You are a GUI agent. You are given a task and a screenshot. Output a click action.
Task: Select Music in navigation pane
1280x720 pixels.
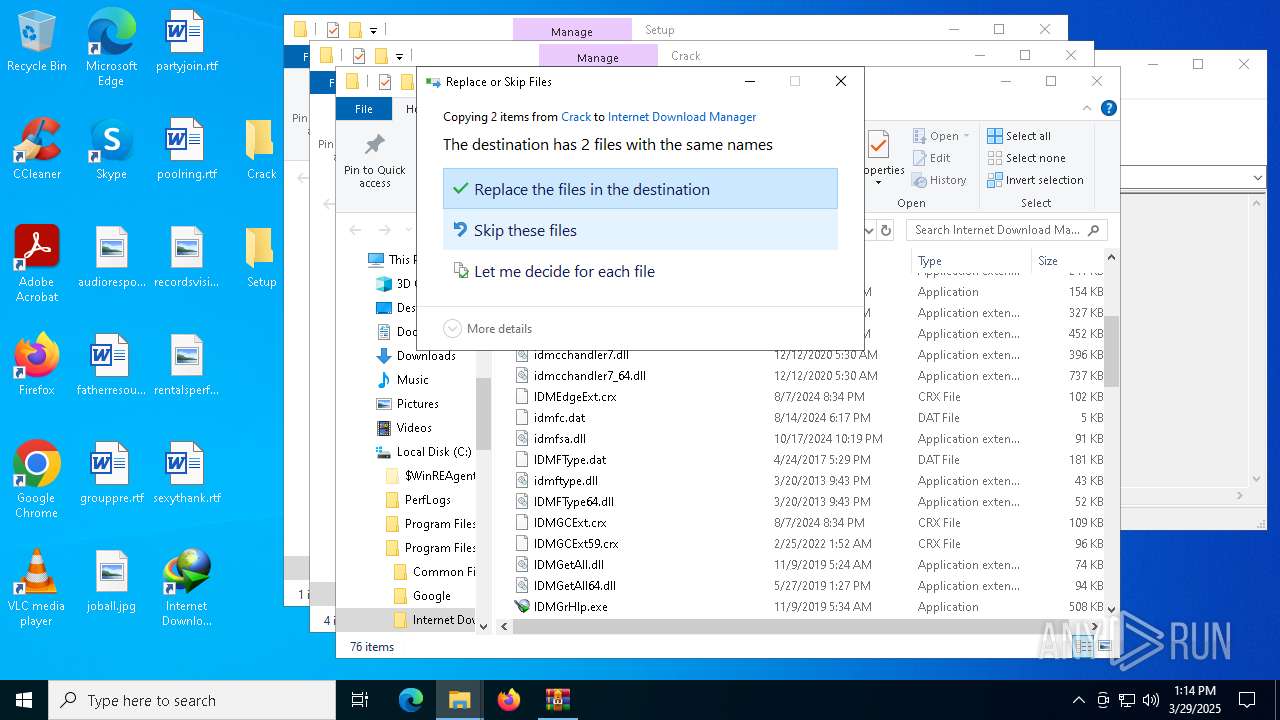(x=412, y=380)
